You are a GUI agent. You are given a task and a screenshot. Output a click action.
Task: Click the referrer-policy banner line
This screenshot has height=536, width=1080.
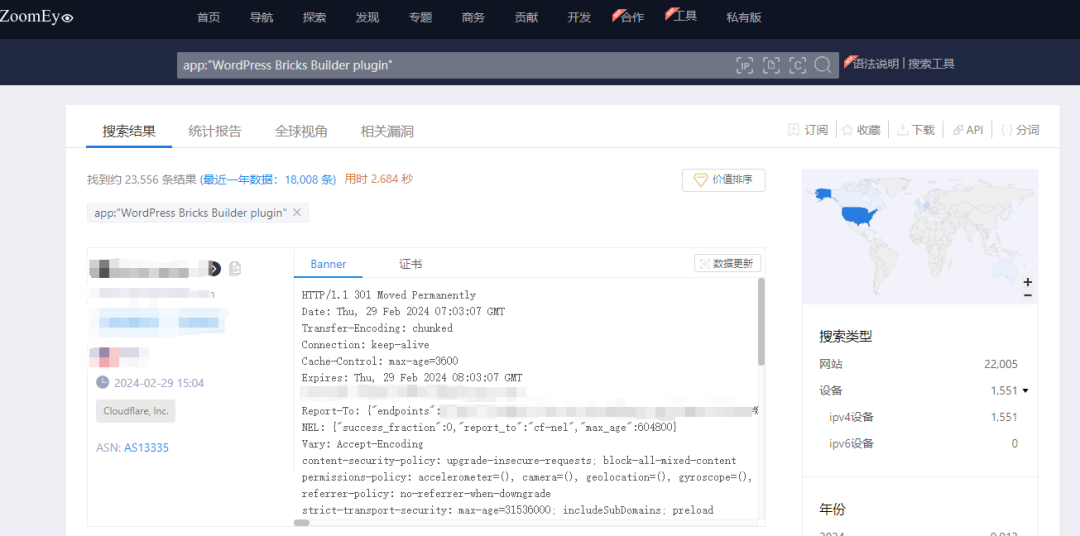click(x=426, y=493)
